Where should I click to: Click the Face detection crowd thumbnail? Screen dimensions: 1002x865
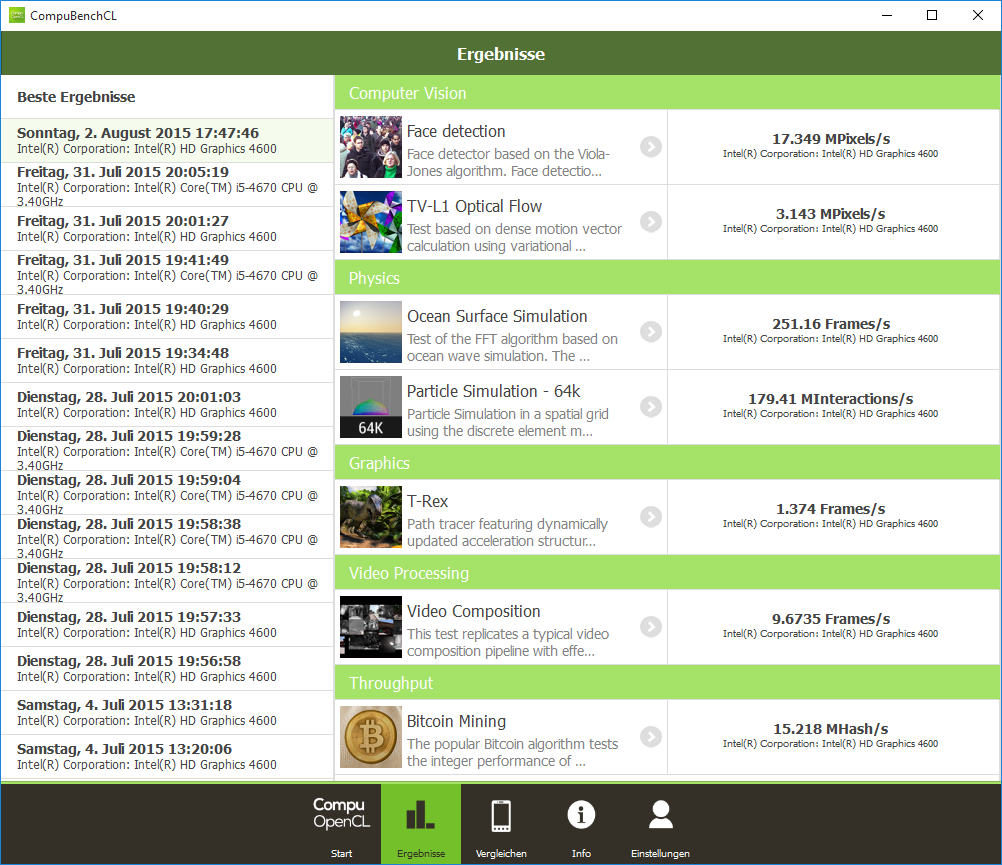tap(371, 147)
